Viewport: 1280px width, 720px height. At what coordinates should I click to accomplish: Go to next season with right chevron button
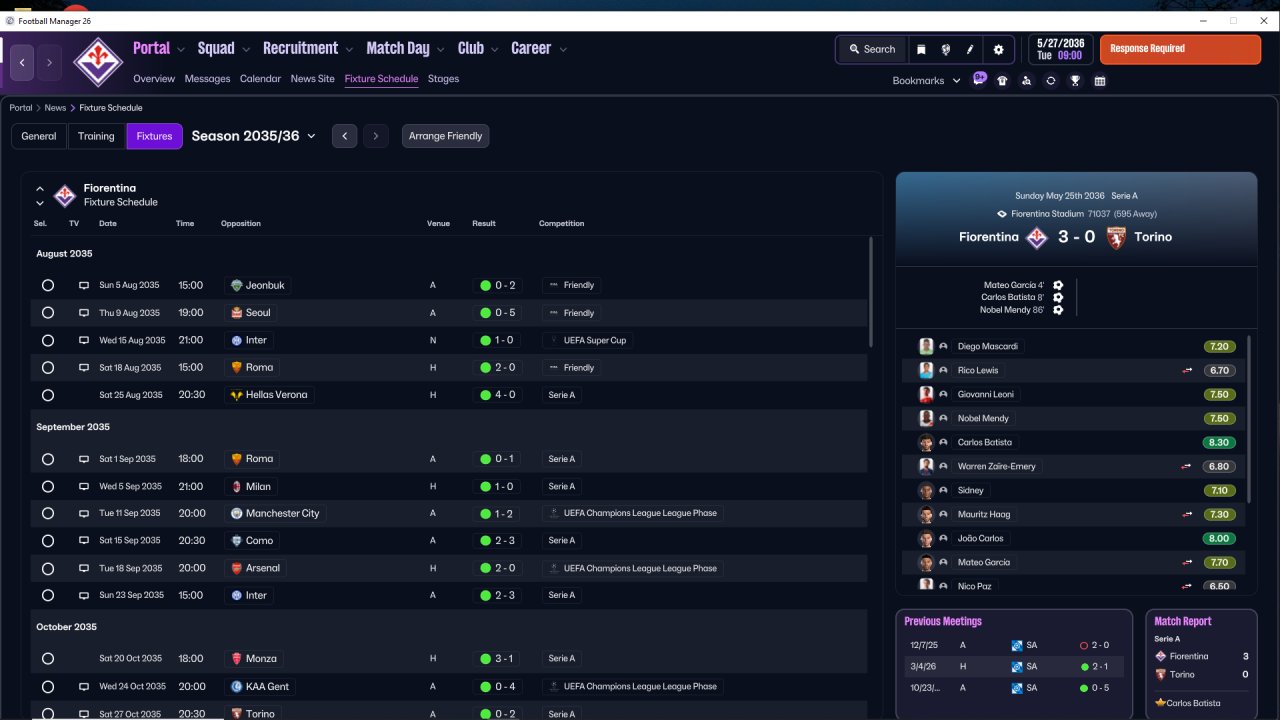tap(375, 136)
